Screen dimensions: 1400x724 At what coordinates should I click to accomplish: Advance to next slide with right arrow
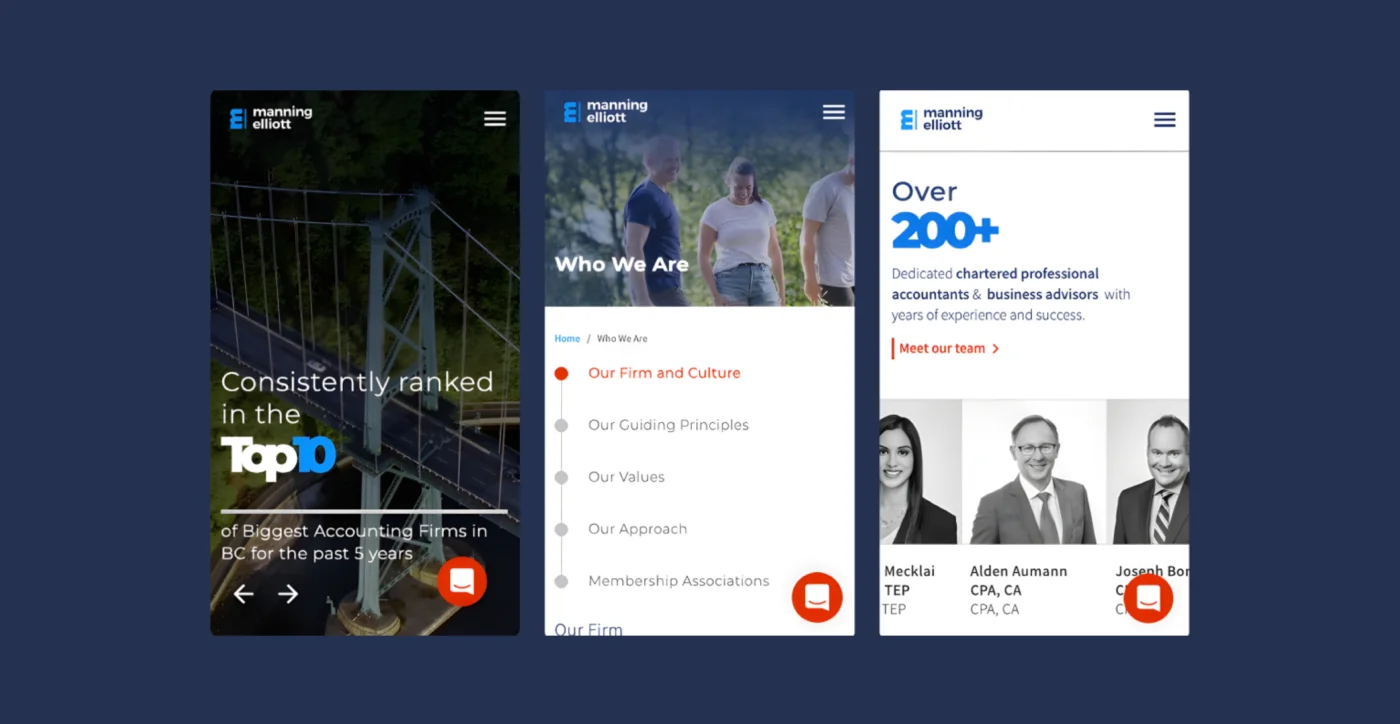point(288,594)
